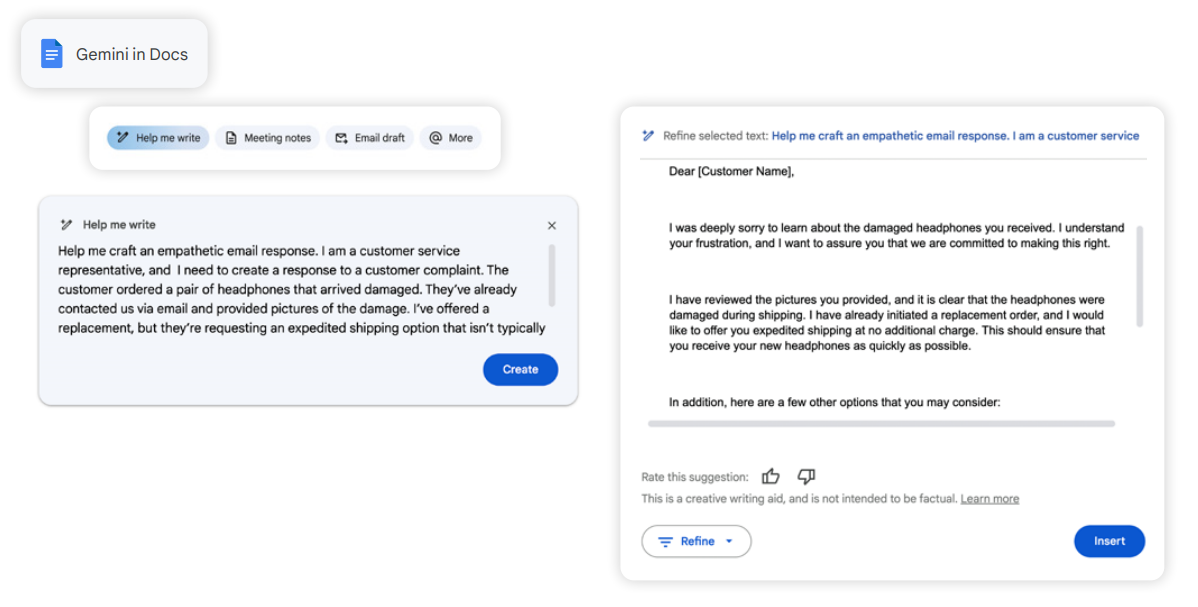Screen dimensions: 1198x607
Task: Click the Email draft envelope icon
Action: click(x=341, y=138)
